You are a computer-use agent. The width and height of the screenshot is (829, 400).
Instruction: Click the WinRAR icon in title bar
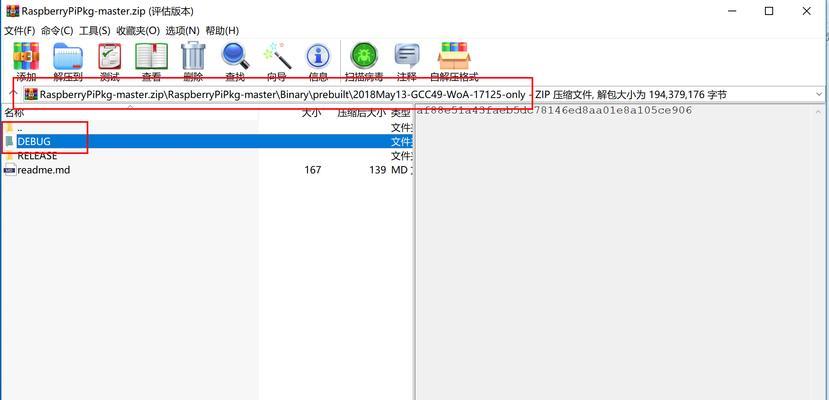pos(13,11)
